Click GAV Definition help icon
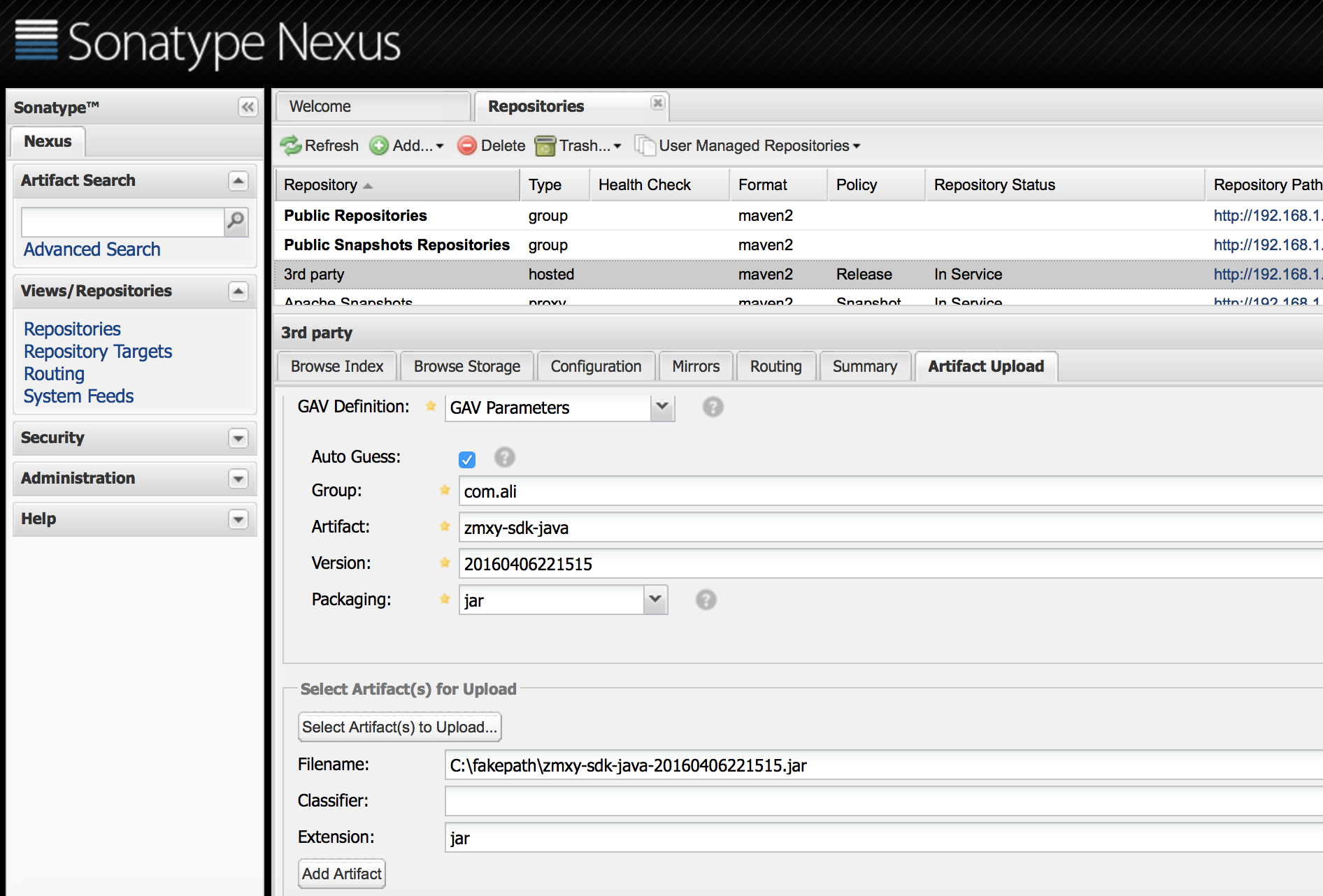The width and height of the screenshot is (1323, 896). tap(713, 407)
